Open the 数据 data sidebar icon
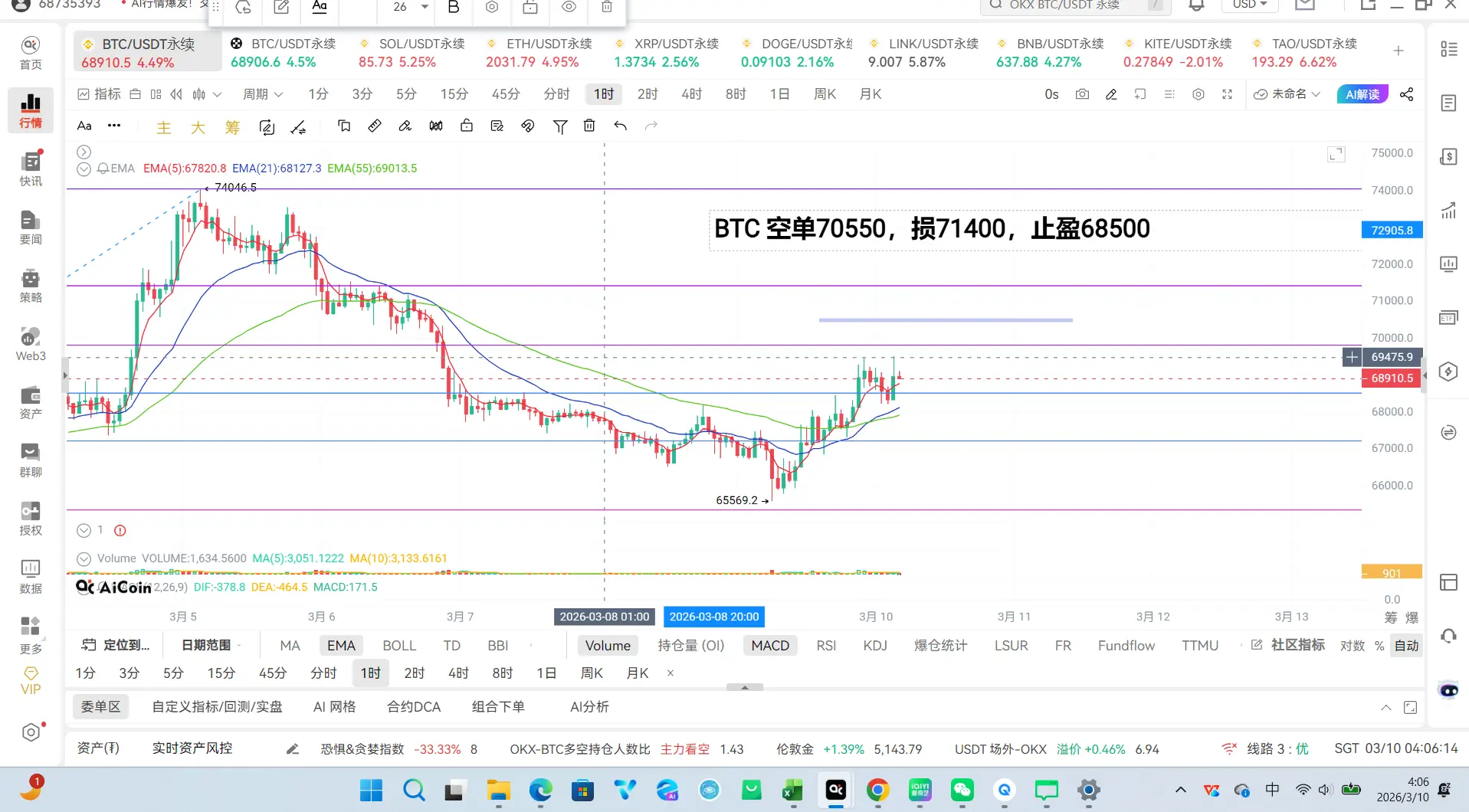 coord(31,576)
